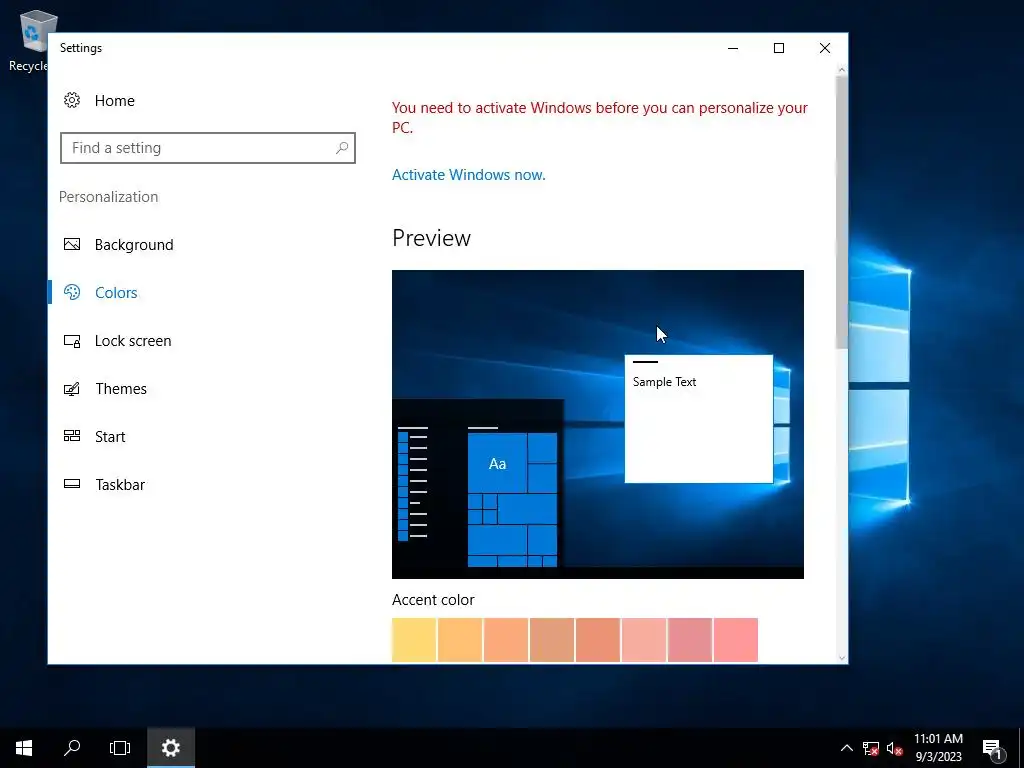Screen dimensions: 1024x768
Task: Click the Accent color label
Action: (x=433, y=600)
